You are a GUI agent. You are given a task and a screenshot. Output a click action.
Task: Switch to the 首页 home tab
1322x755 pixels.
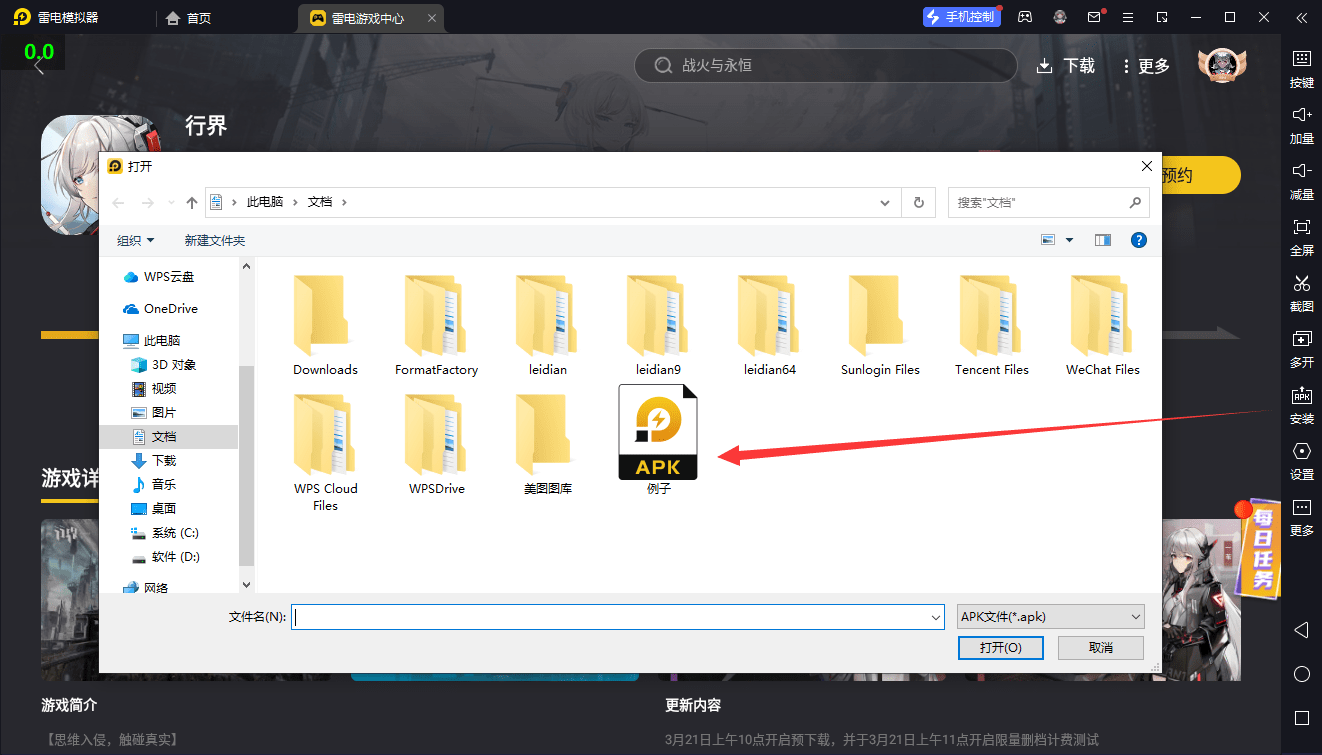coord(188,18)
